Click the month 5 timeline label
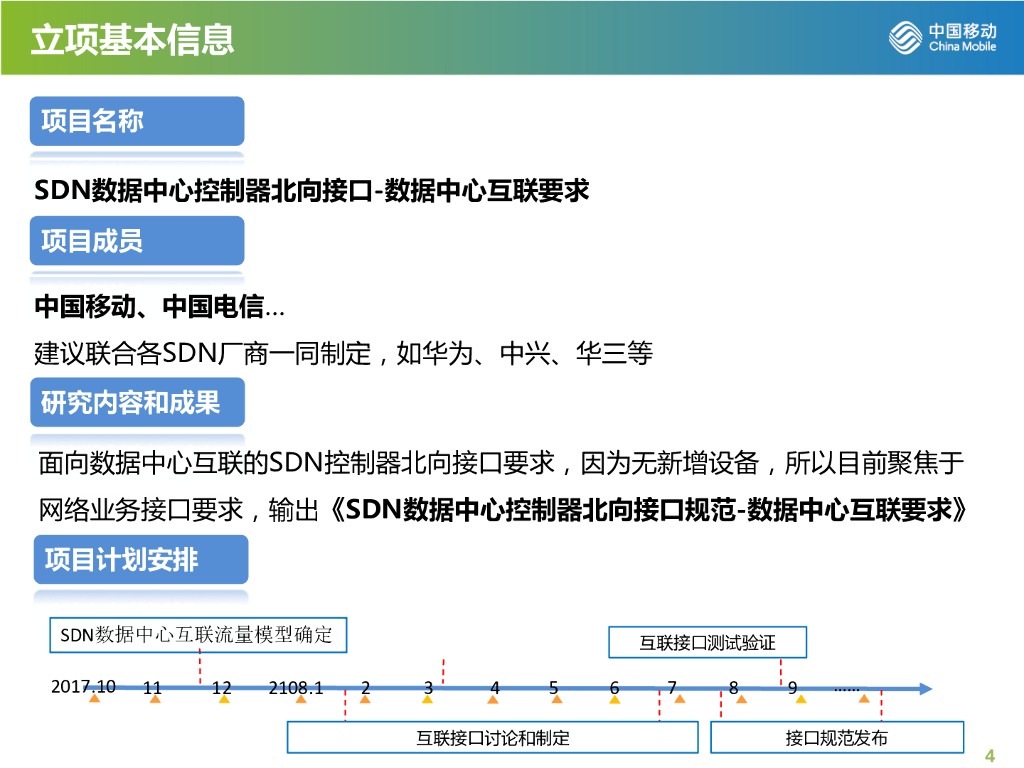This screenshot has width=1024, height=768. [554, 688]
